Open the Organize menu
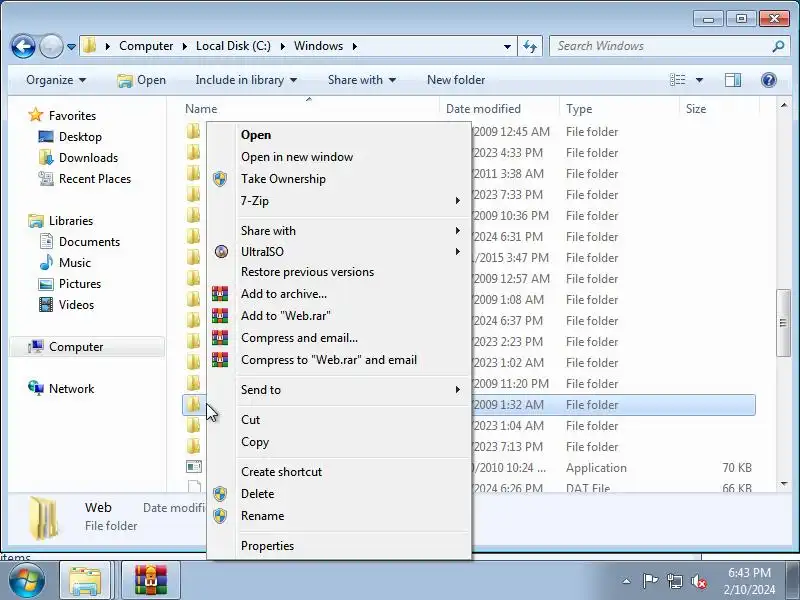800x600 pixels. click(56, 80)
